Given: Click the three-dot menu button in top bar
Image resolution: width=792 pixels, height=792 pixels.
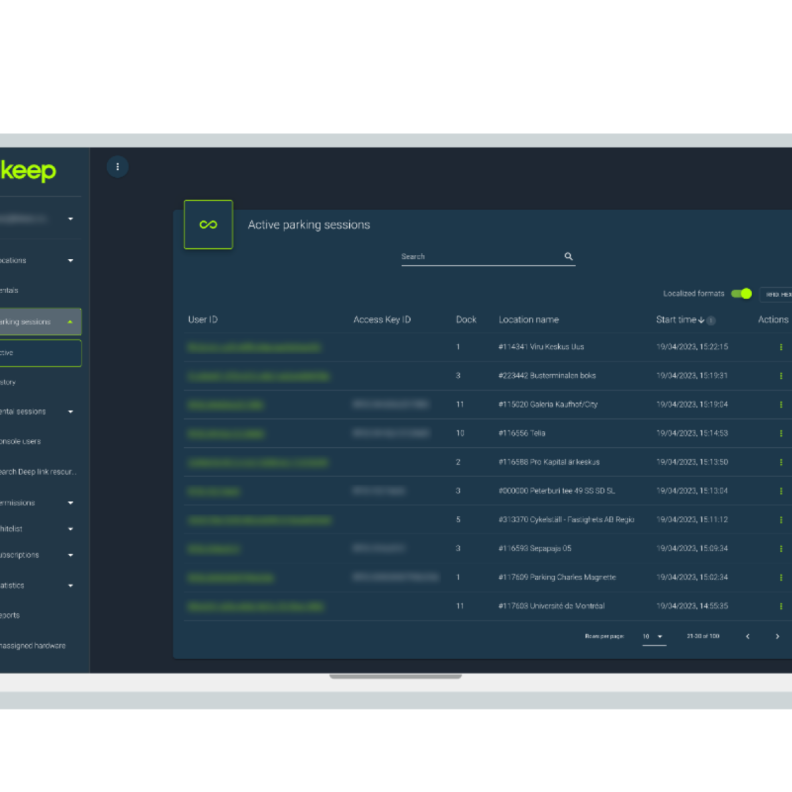Looking at the screenshot, I should [117, 167].
